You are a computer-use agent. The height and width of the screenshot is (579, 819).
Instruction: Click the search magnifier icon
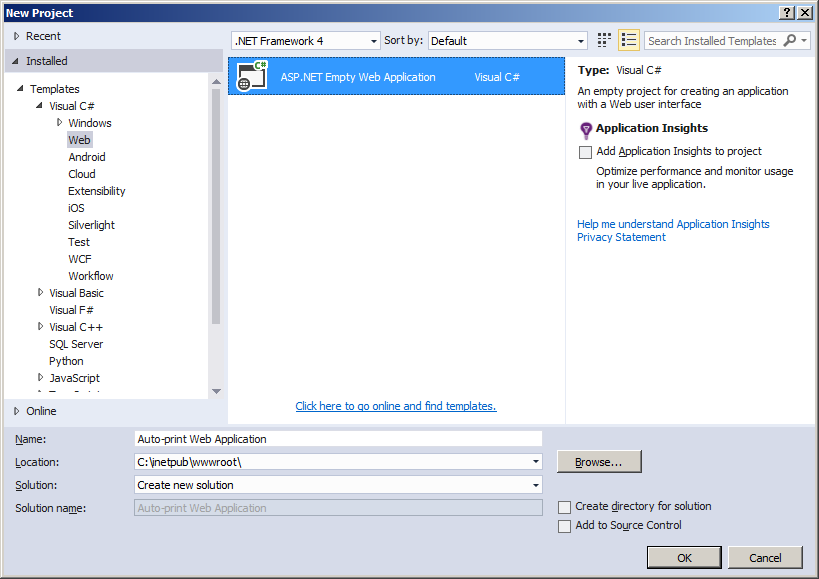click(x=790, y=41)
